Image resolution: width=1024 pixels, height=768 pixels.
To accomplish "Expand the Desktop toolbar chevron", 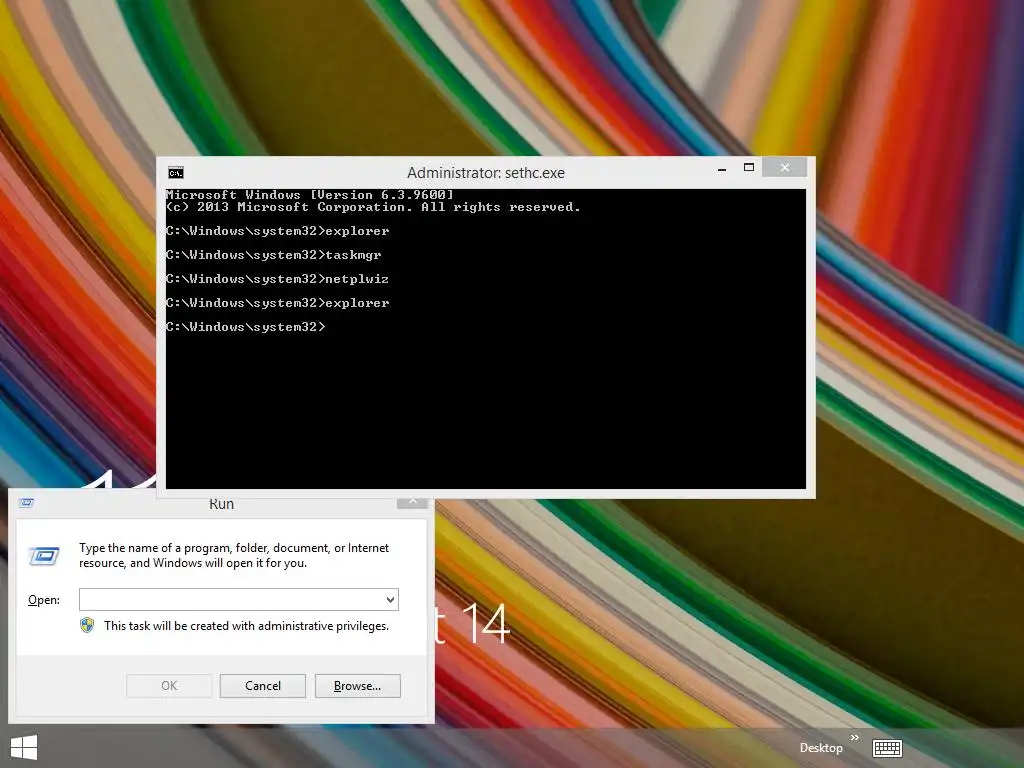I will [x=854, y=738].
